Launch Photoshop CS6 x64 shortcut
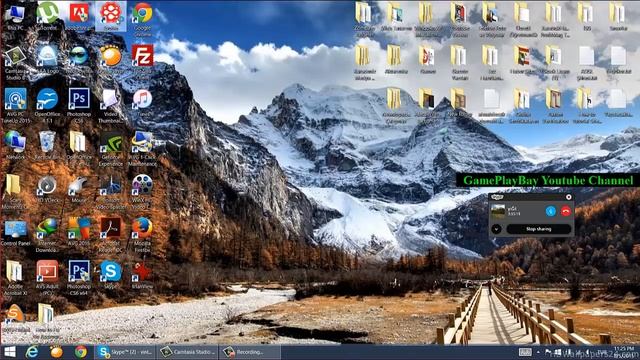640x360 pixels. [x=79, y=278]
